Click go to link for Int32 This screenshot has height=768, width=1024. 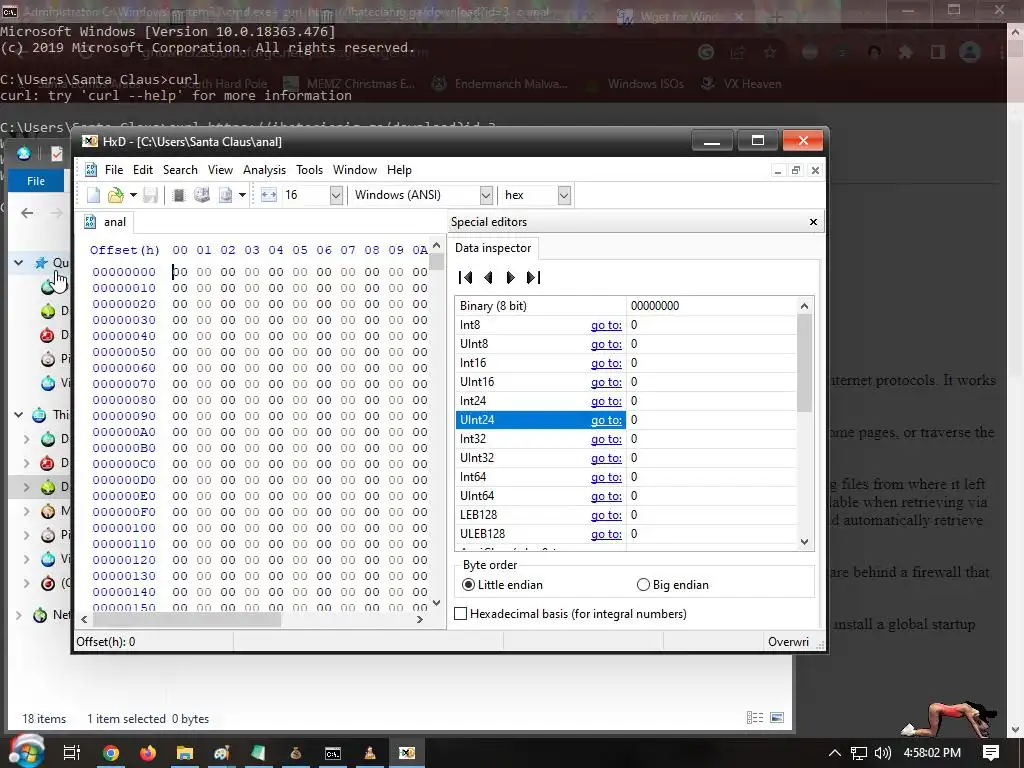(606, 439)
